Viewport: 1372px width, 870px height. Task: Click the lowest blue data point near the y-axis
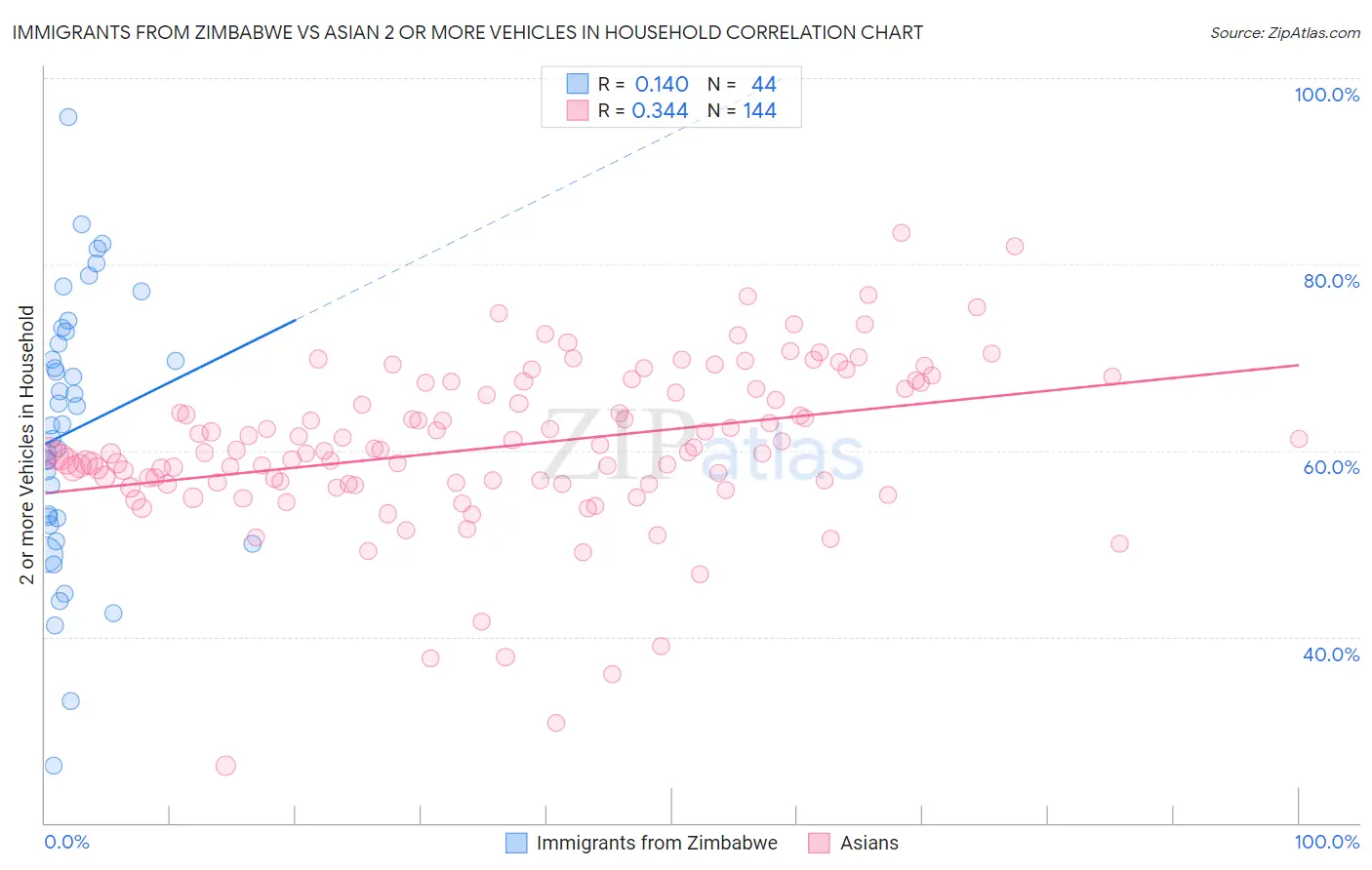tap(54, 766)
